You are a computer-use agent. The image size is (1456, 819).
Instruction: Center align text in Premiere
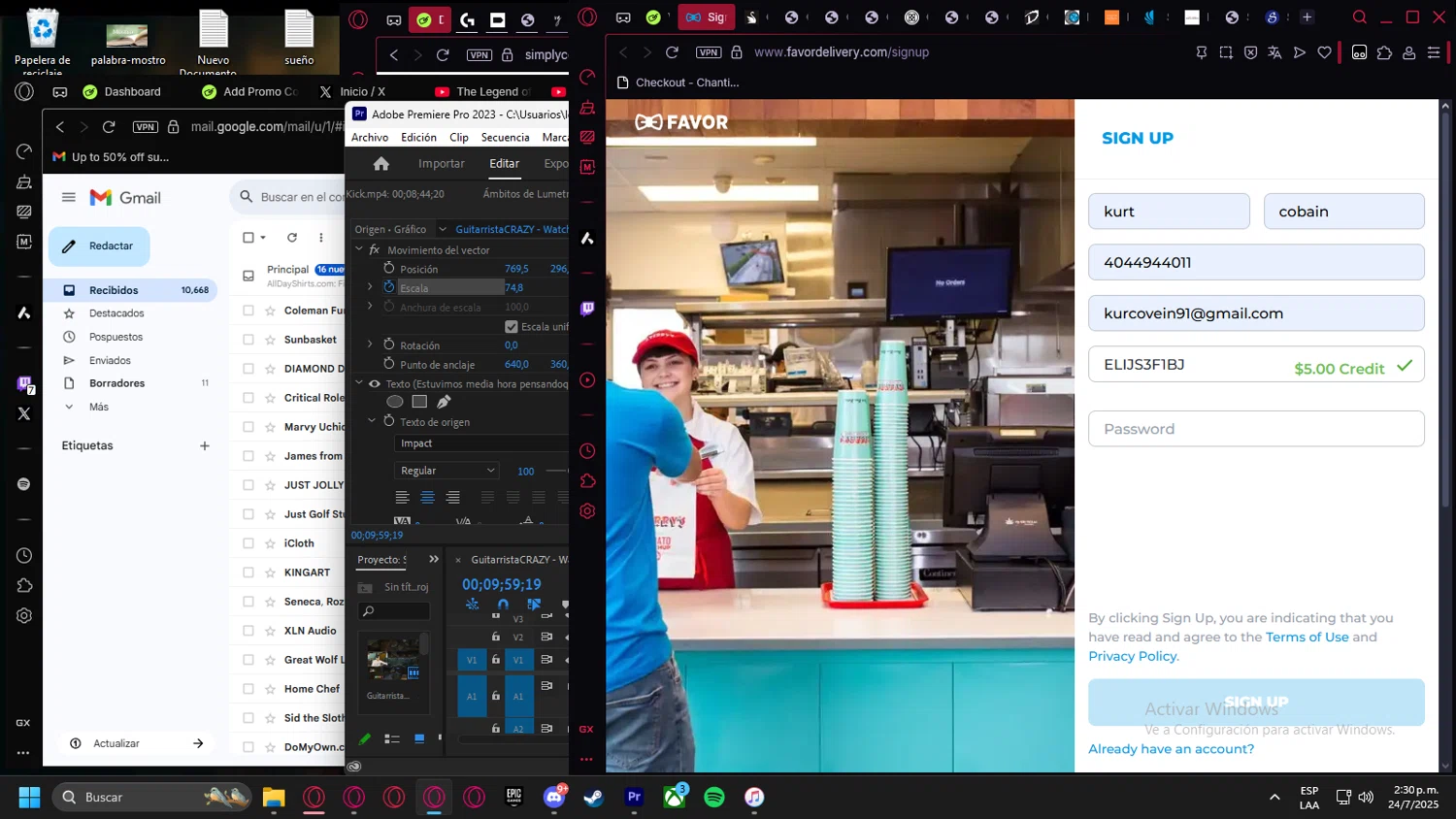427,498
